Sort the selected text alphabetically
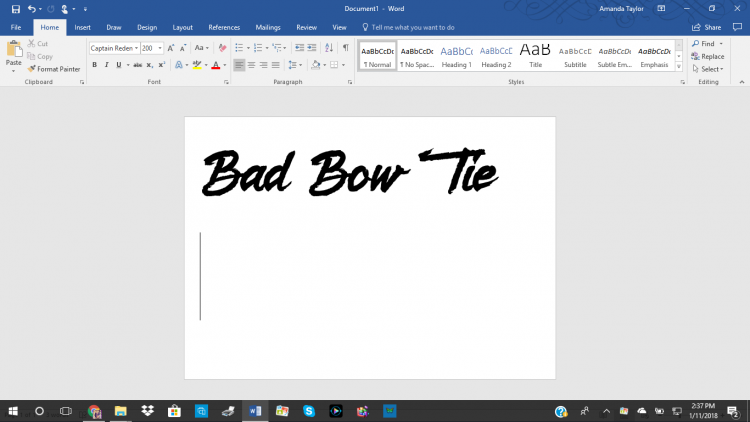The height and width of the screenshot is (422, 750). [x=329, y=48]
